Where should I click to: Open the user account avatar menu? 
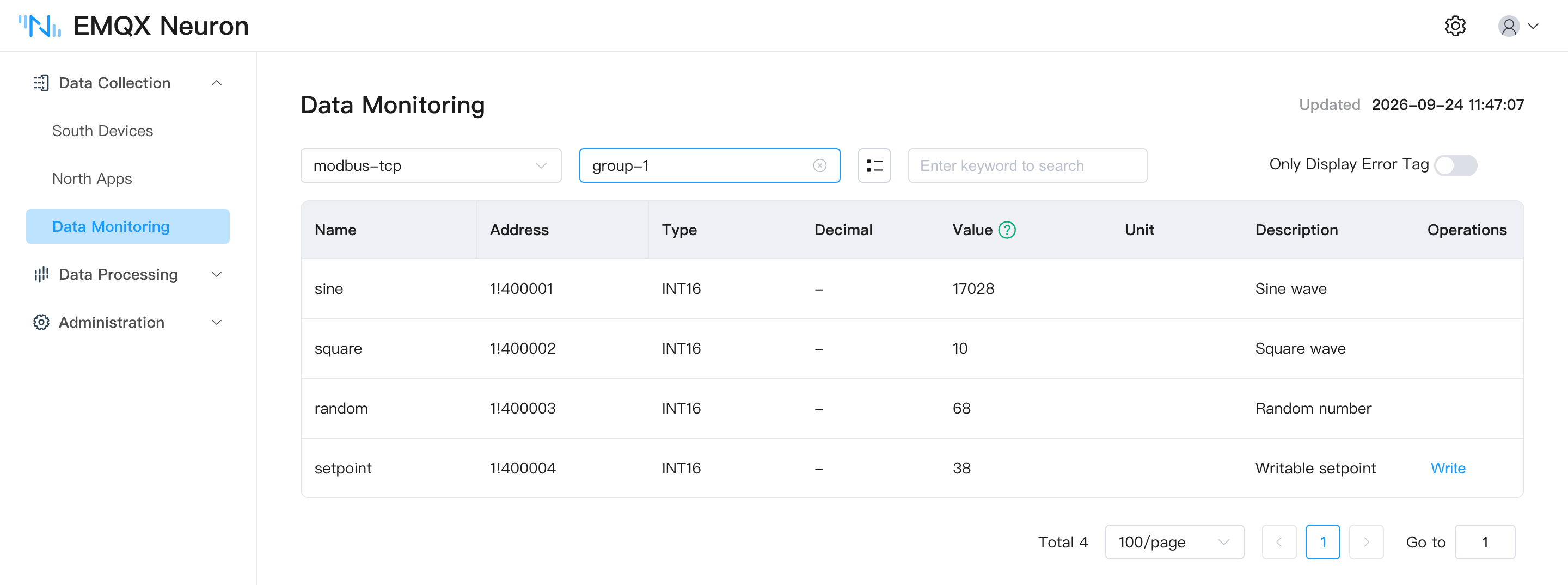1518,26
